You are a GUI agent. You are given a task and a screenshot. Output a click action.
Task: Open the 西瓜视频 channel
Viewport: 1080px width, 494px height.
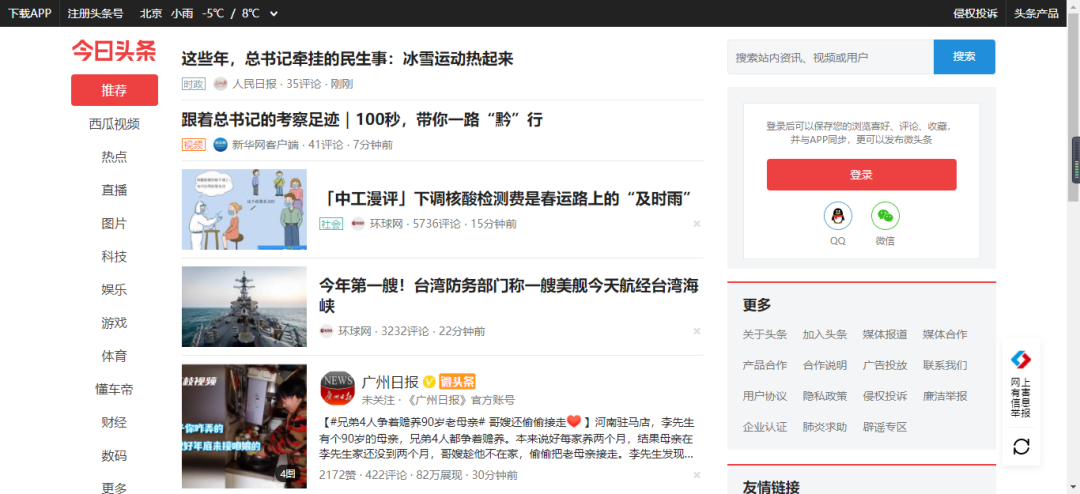tap(114, 124)
